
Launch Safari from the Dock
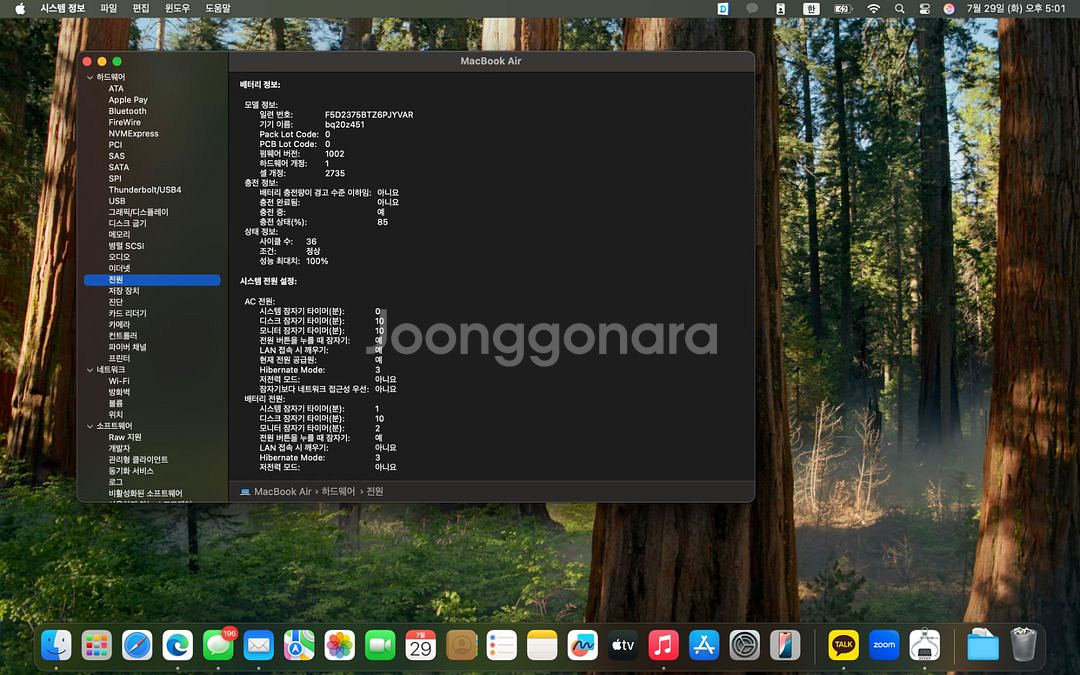click(137, 645)
